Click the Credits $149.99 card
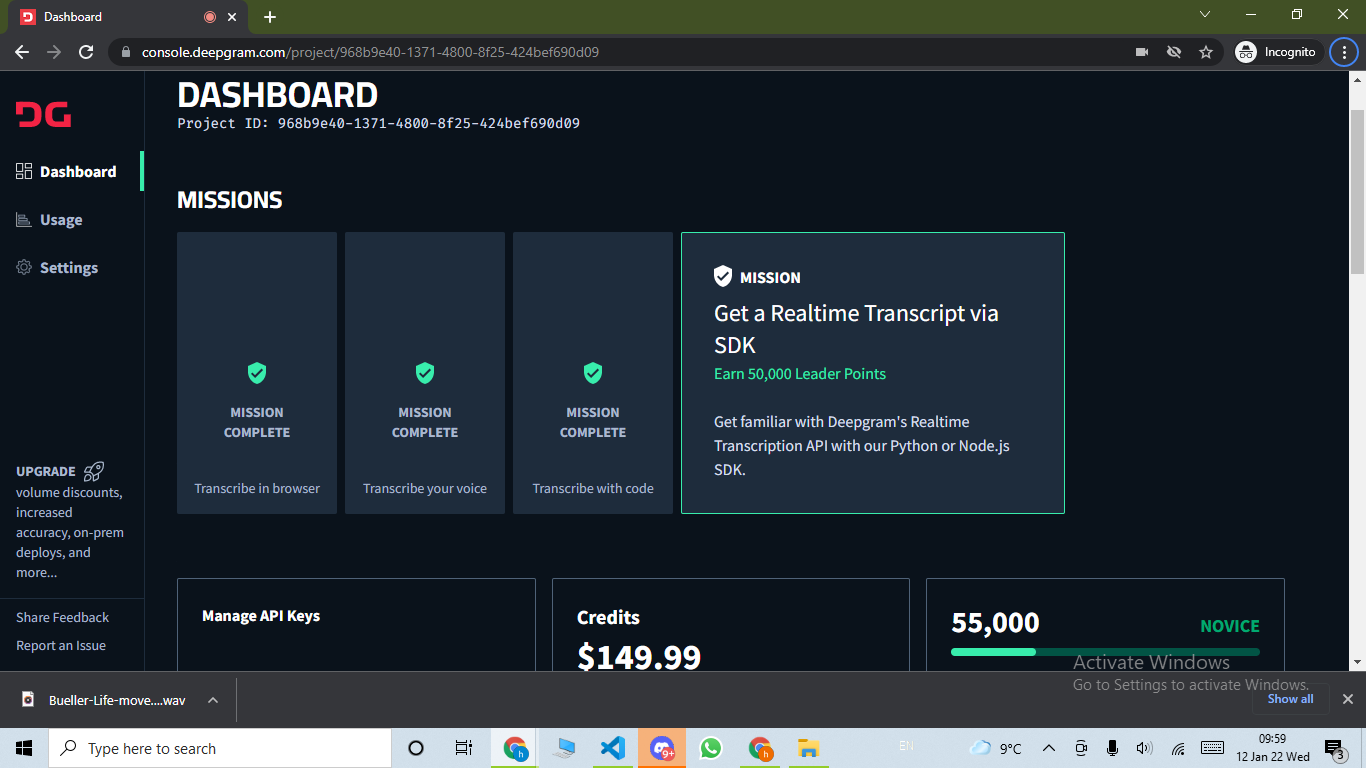Screen dimensions: 1366x768 click(x=731, y=625)
